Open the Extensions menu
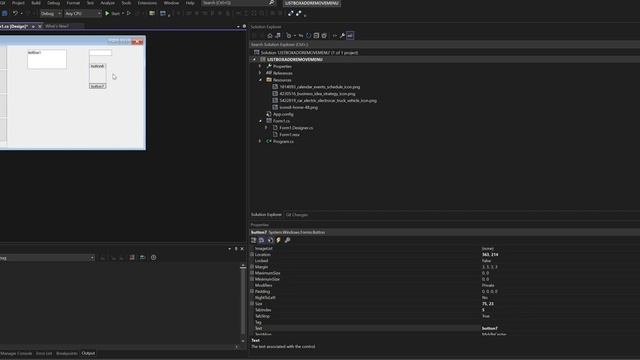640x360 pixels. click(147, 3)
